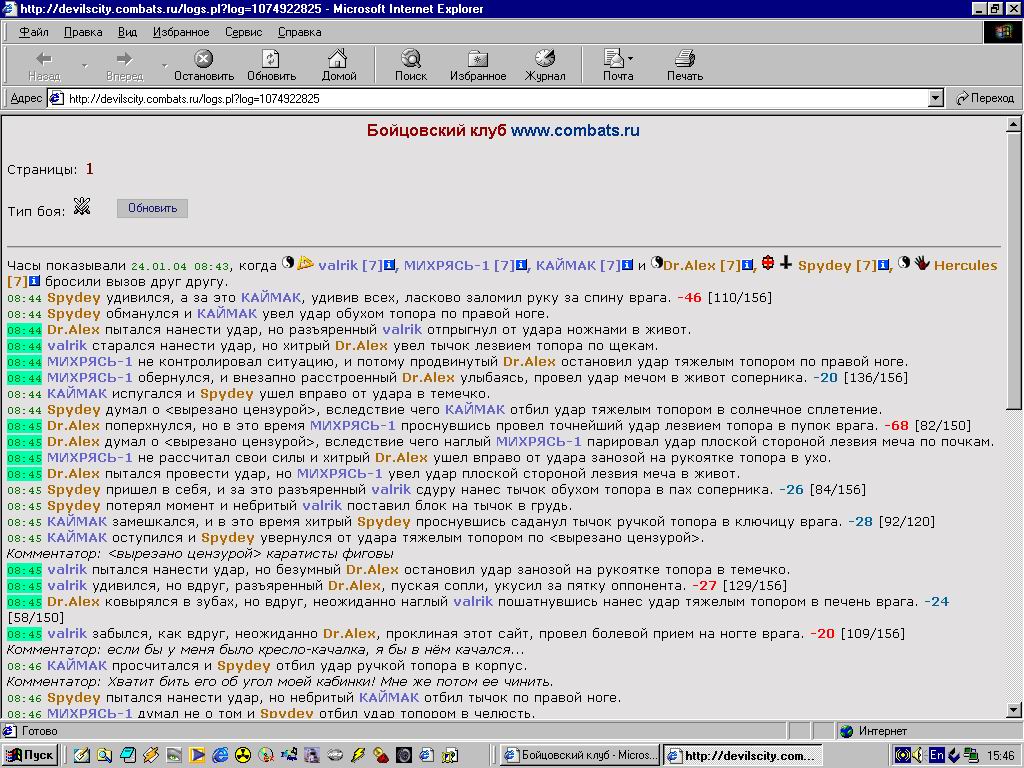Click the Internet Explorer icon in Quick Launch

220,755
